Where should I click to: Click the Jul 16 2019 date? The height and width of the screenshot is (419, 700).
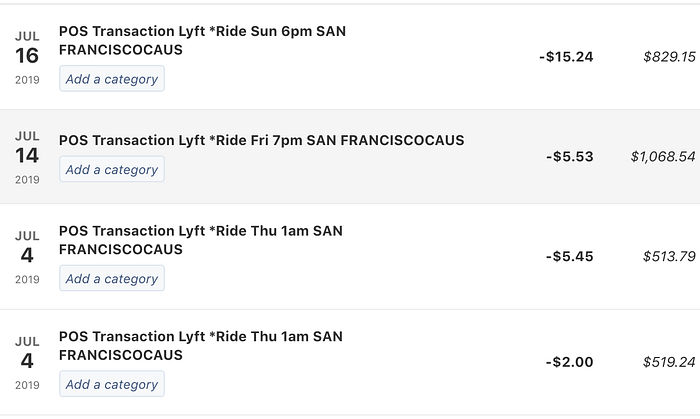27,56
